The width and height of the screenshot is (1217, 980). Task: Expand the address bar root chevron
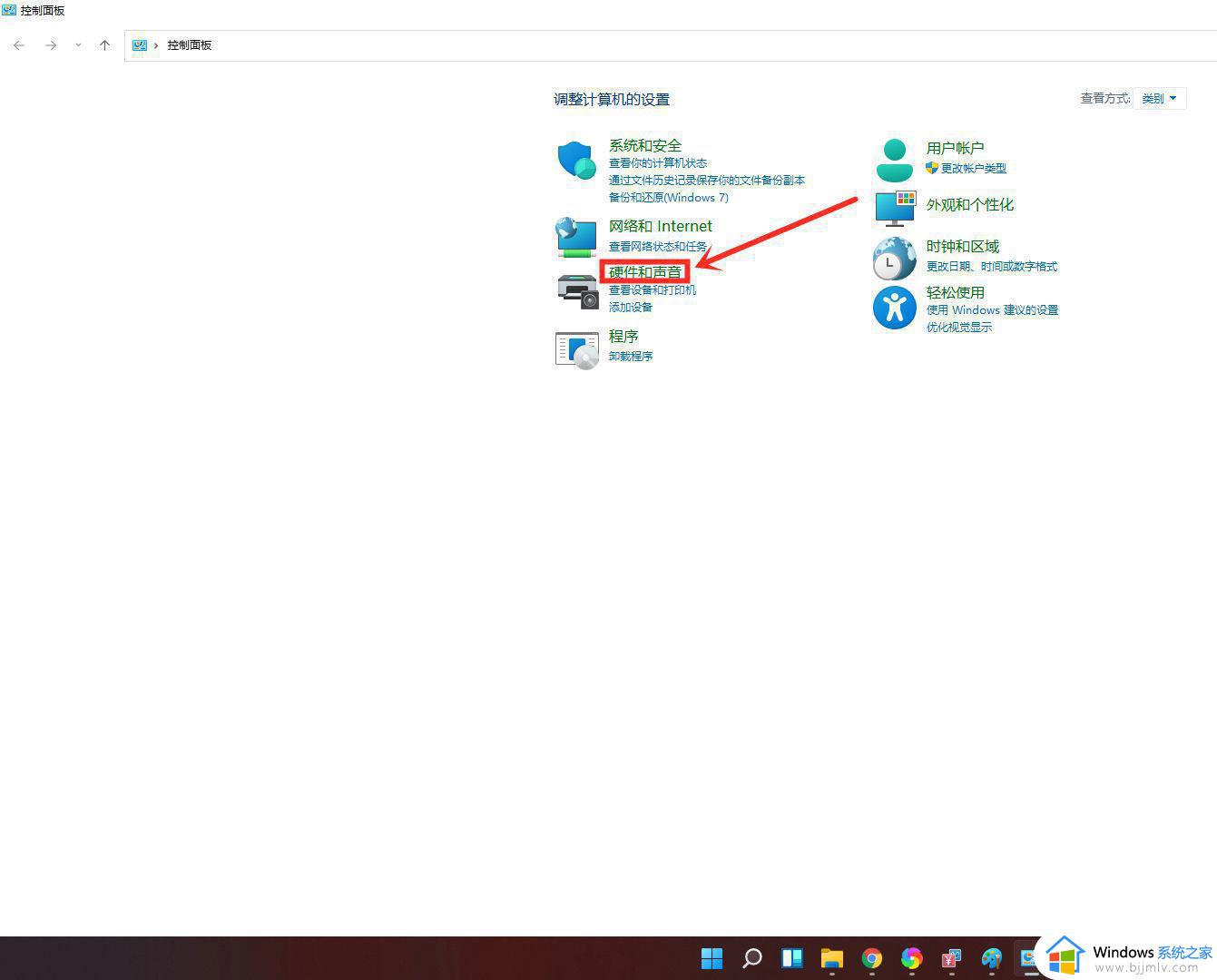[156, 45]
